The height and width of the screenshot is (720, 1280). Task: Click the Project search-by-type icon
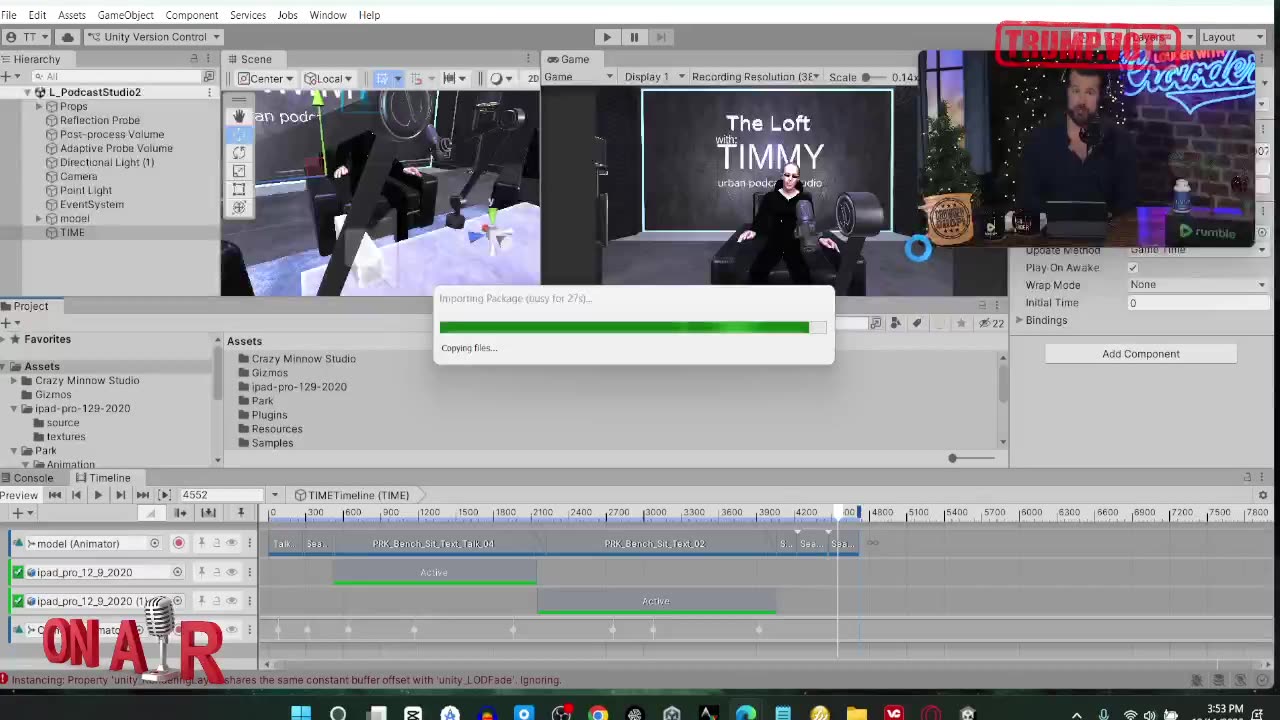coord(875,323)
